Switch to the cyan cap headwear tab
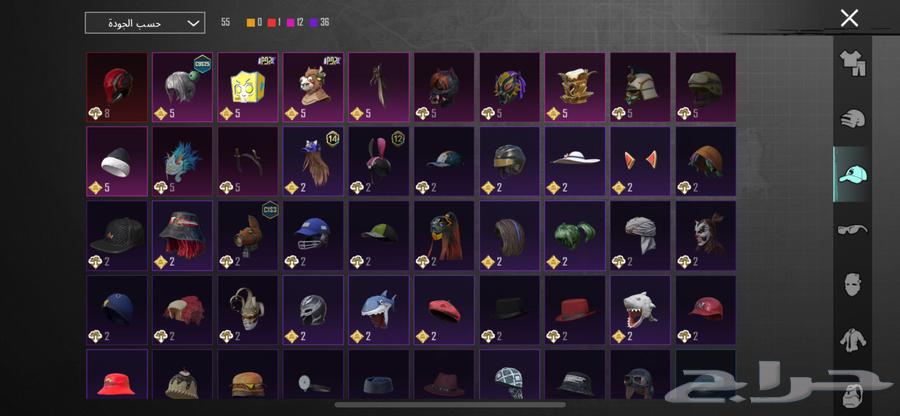 pyautogui.click(x=852, y=174)
